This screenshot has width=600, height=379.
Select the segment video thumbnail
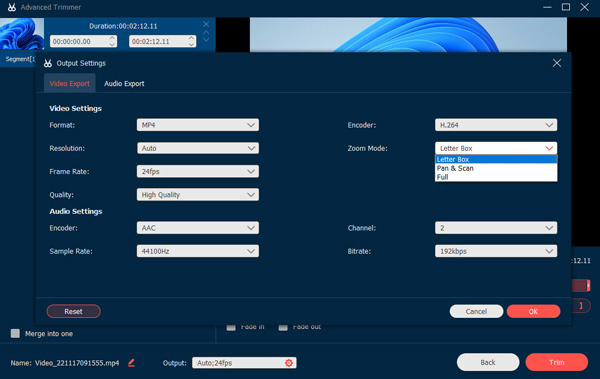coord(22,34)
